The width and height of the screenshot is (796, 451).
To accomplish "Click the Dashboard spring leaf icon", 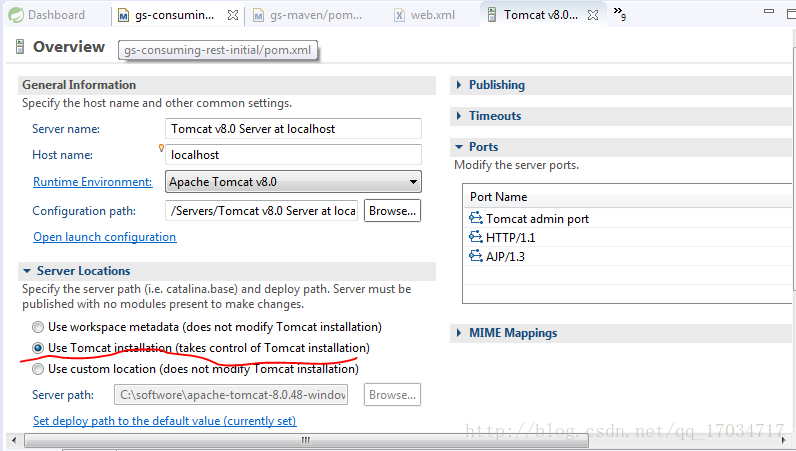I will (16, 15).
